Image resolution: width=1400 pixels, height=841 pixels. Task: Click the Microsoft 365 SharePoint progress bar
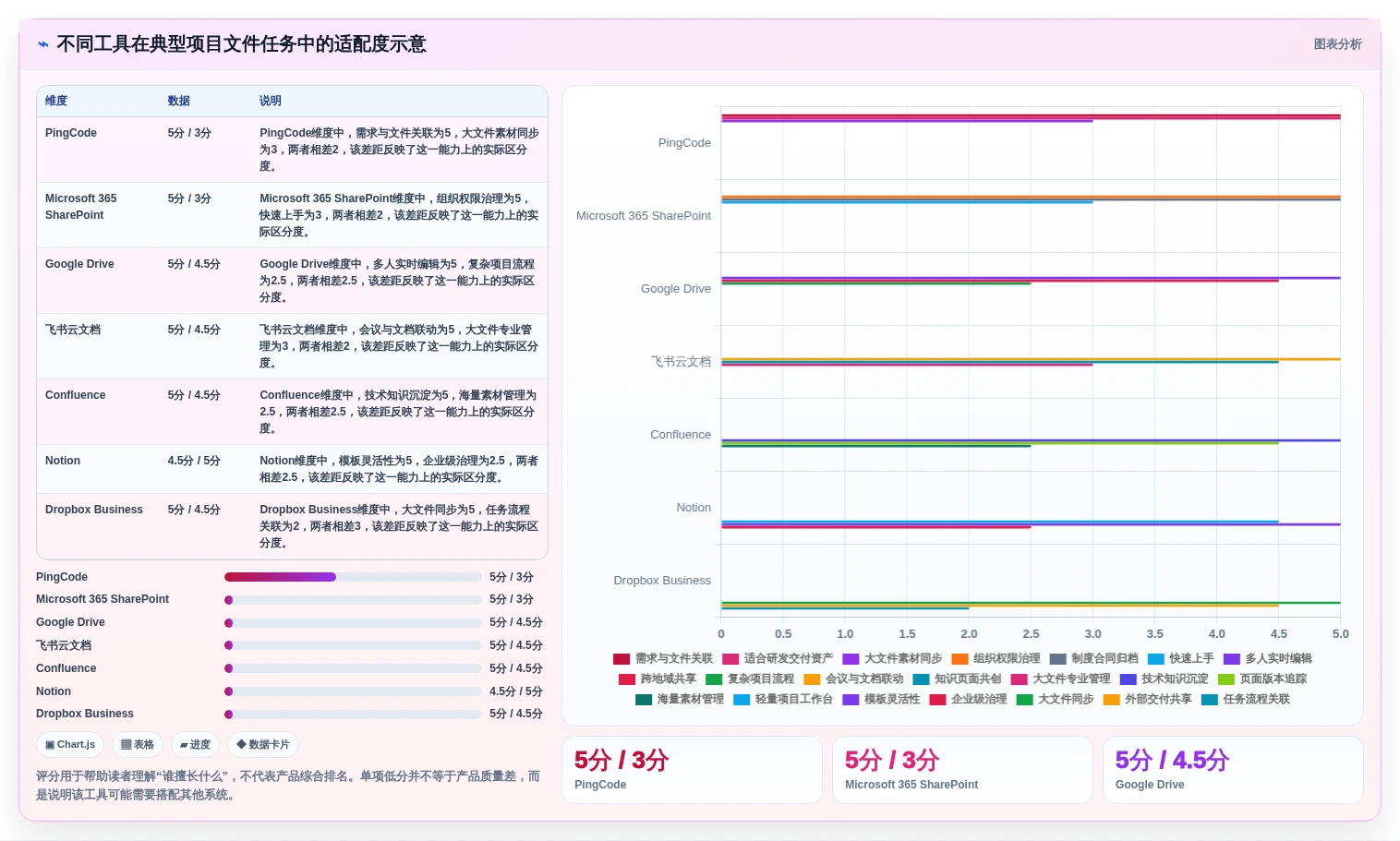coord(353,600)
